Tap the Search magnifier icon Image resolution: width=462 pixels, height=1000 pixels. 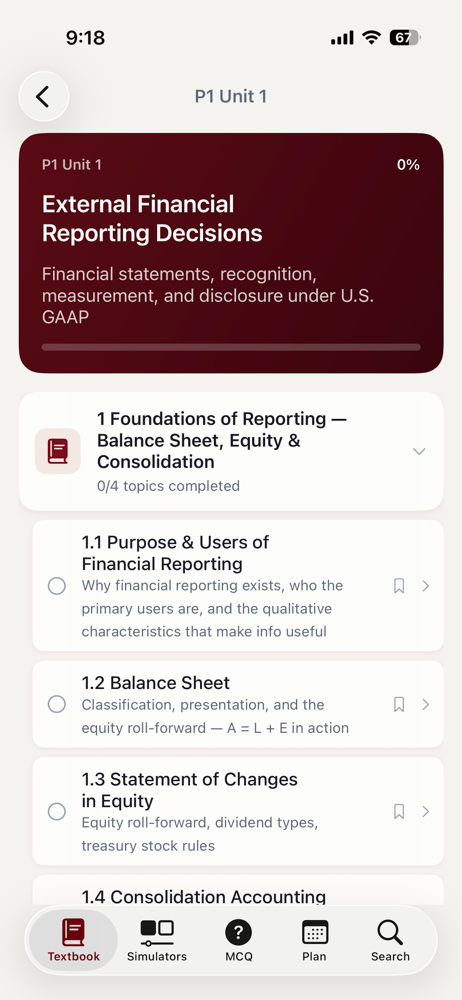[390, 933]
